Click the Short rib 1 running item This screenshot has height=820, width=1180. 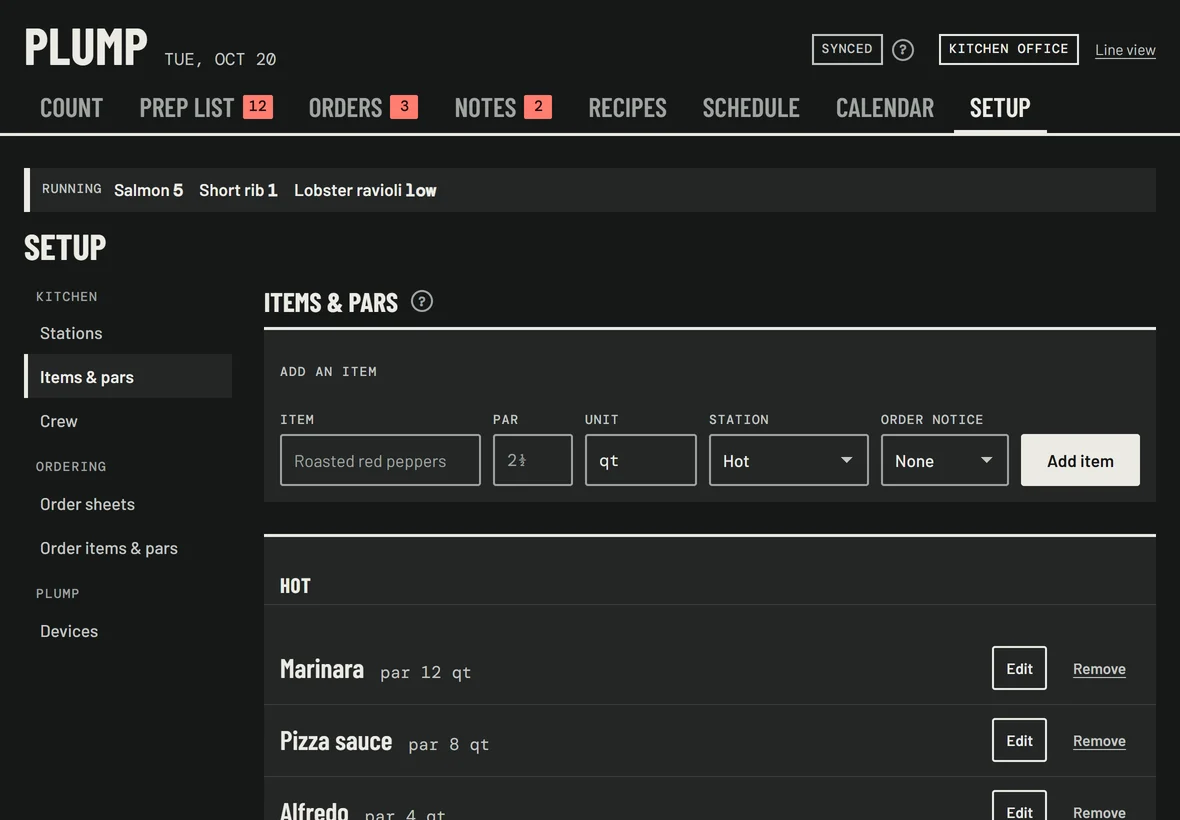click(x=238, y=190)
